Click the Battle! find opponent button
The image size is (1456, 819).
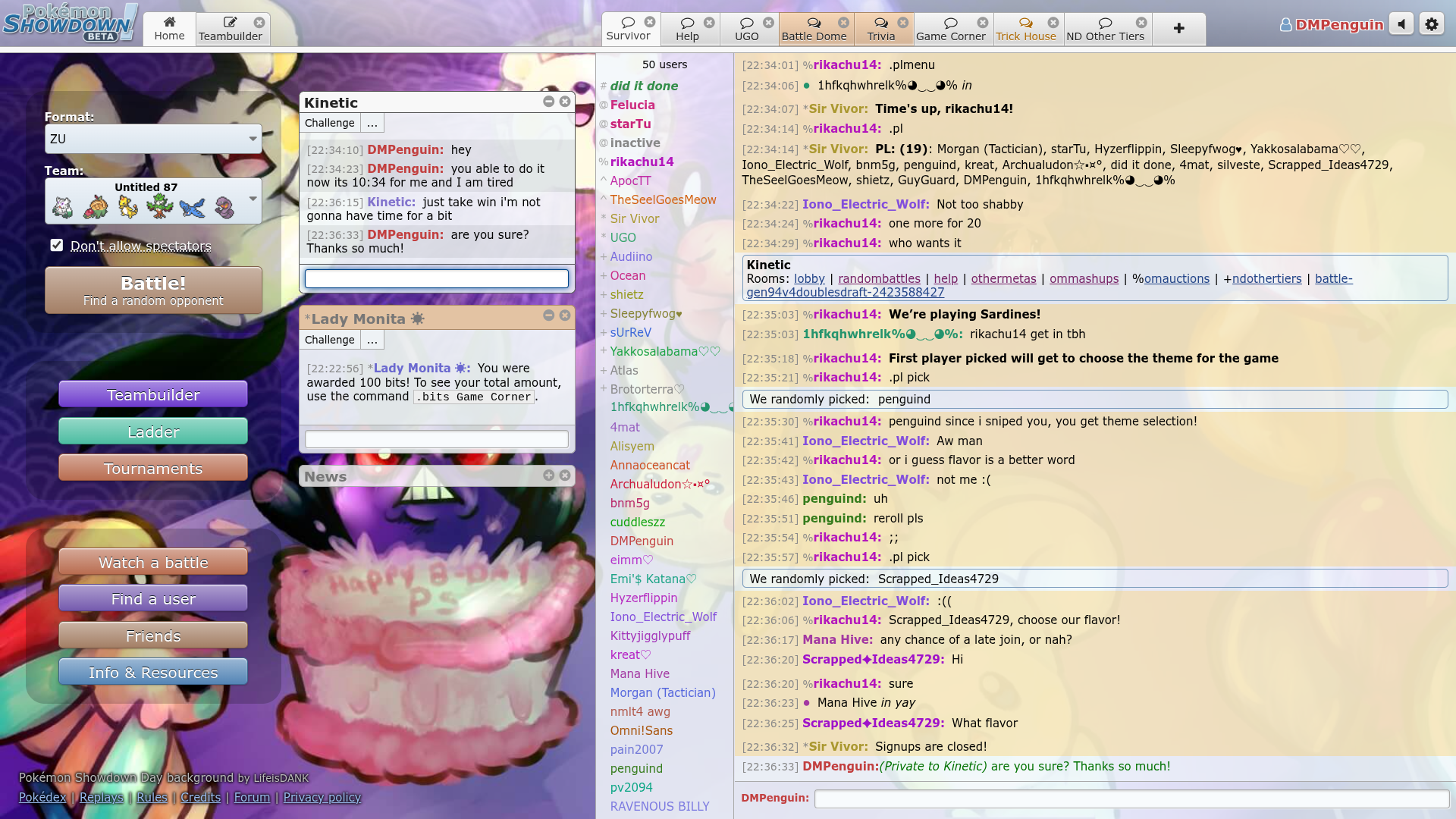pyautogui.click(x=153, y=290)
